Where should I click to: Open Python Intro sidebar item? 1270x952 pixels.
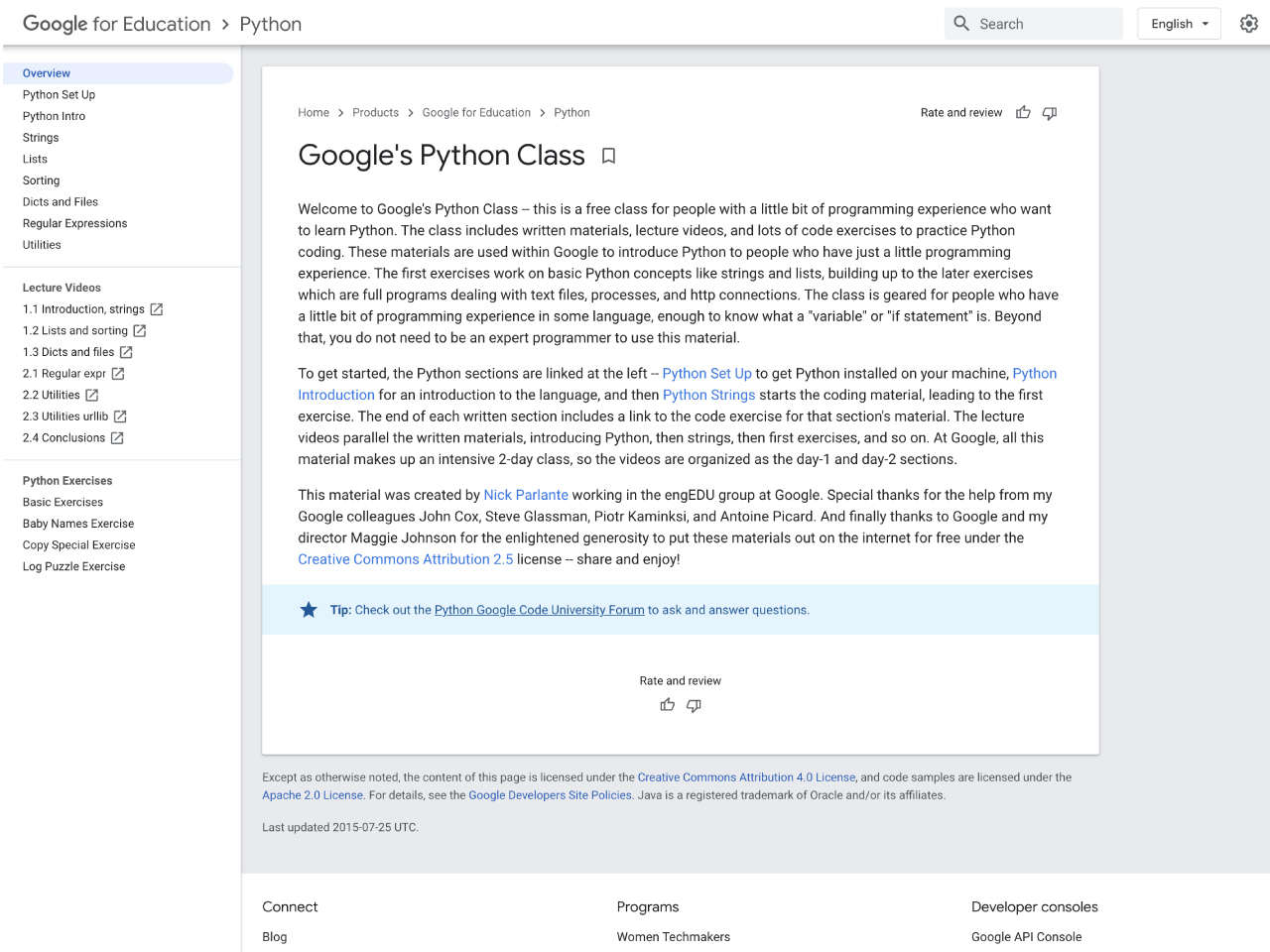[x=54, y=116]
